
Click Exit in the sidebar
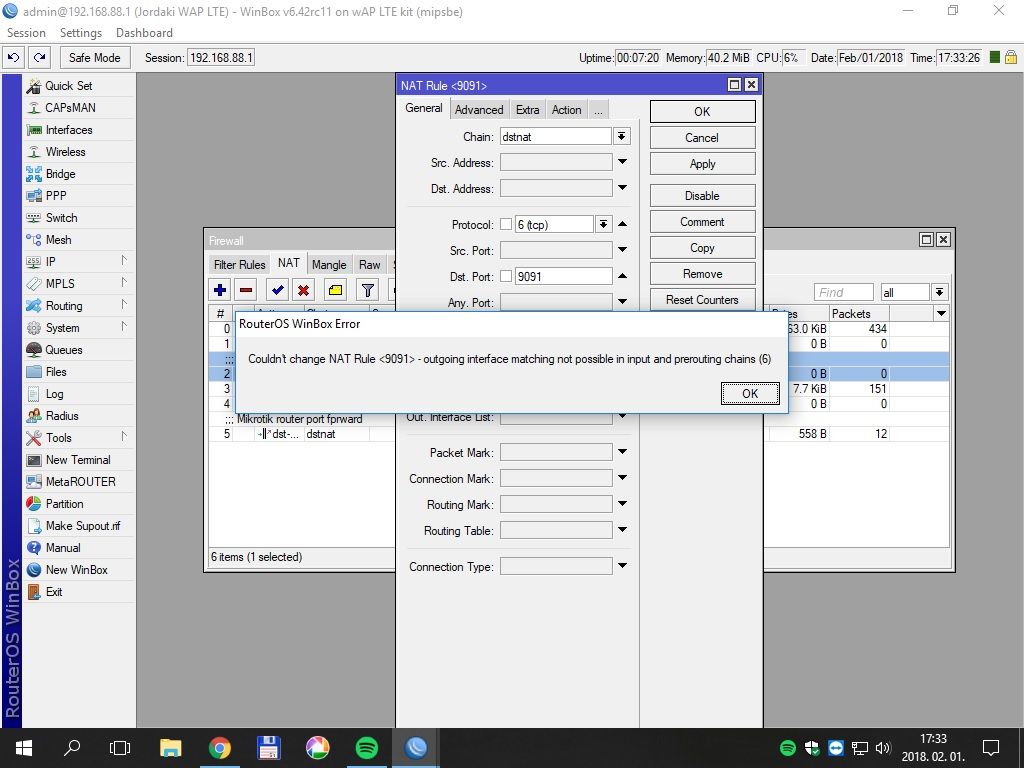(78, 592)
